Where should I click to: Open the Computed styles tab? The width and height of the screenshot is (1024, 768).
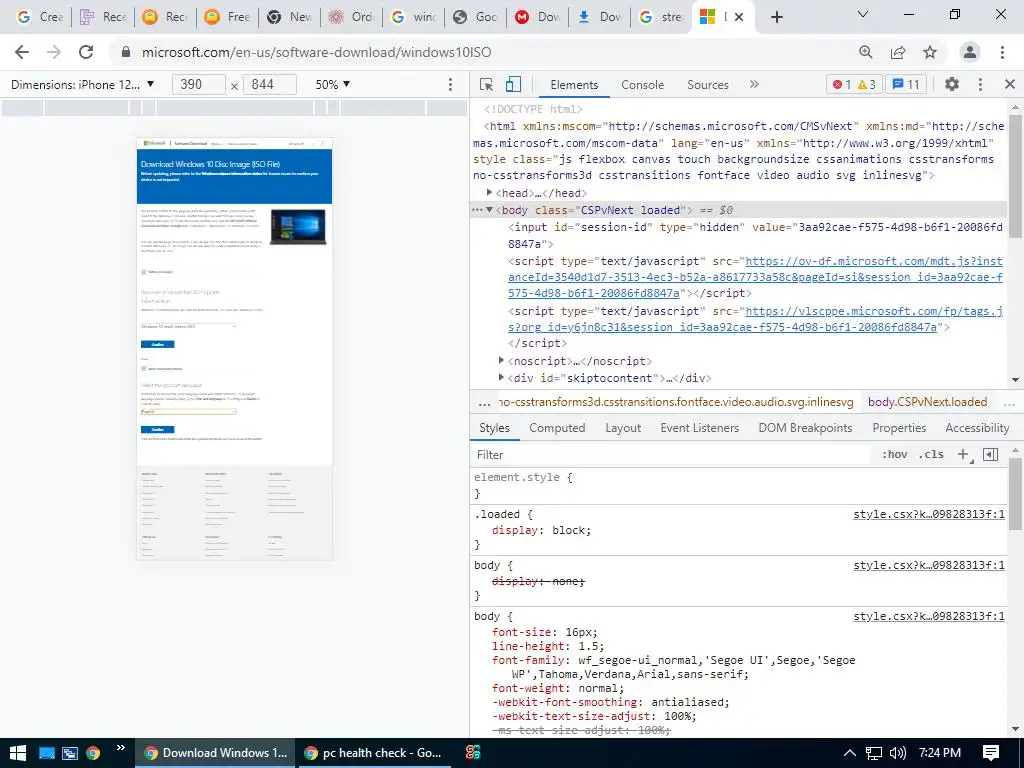[x=557, y=428]
